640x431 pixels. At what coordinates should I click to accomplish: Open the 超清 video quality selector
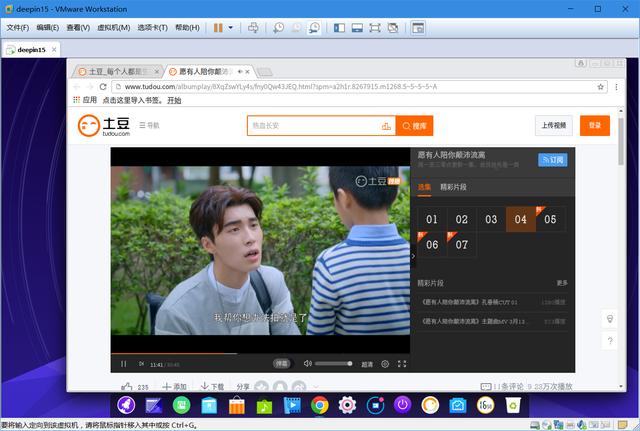pos(367,364)
